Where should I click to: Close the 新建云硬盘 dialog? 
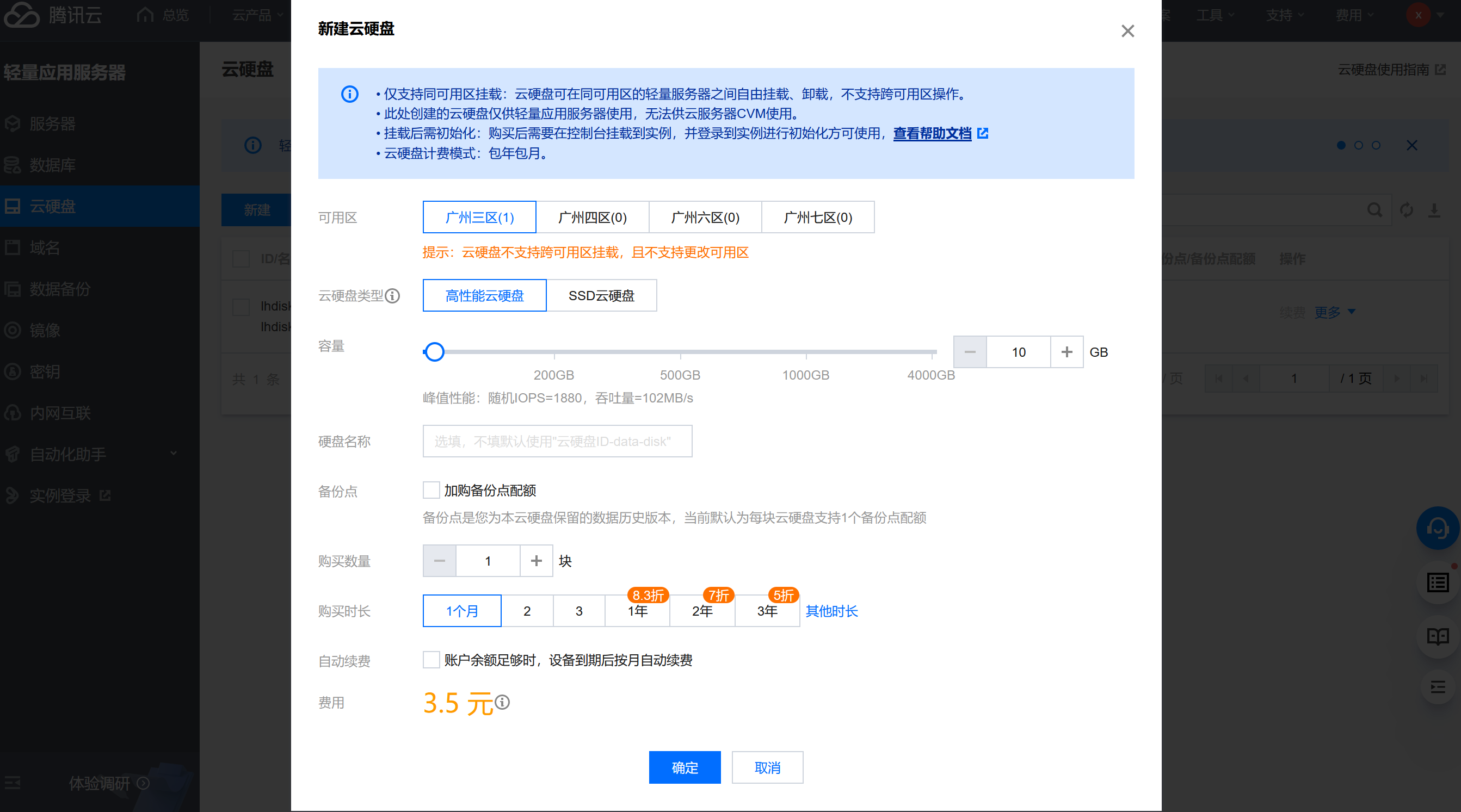coord(1127,30)
